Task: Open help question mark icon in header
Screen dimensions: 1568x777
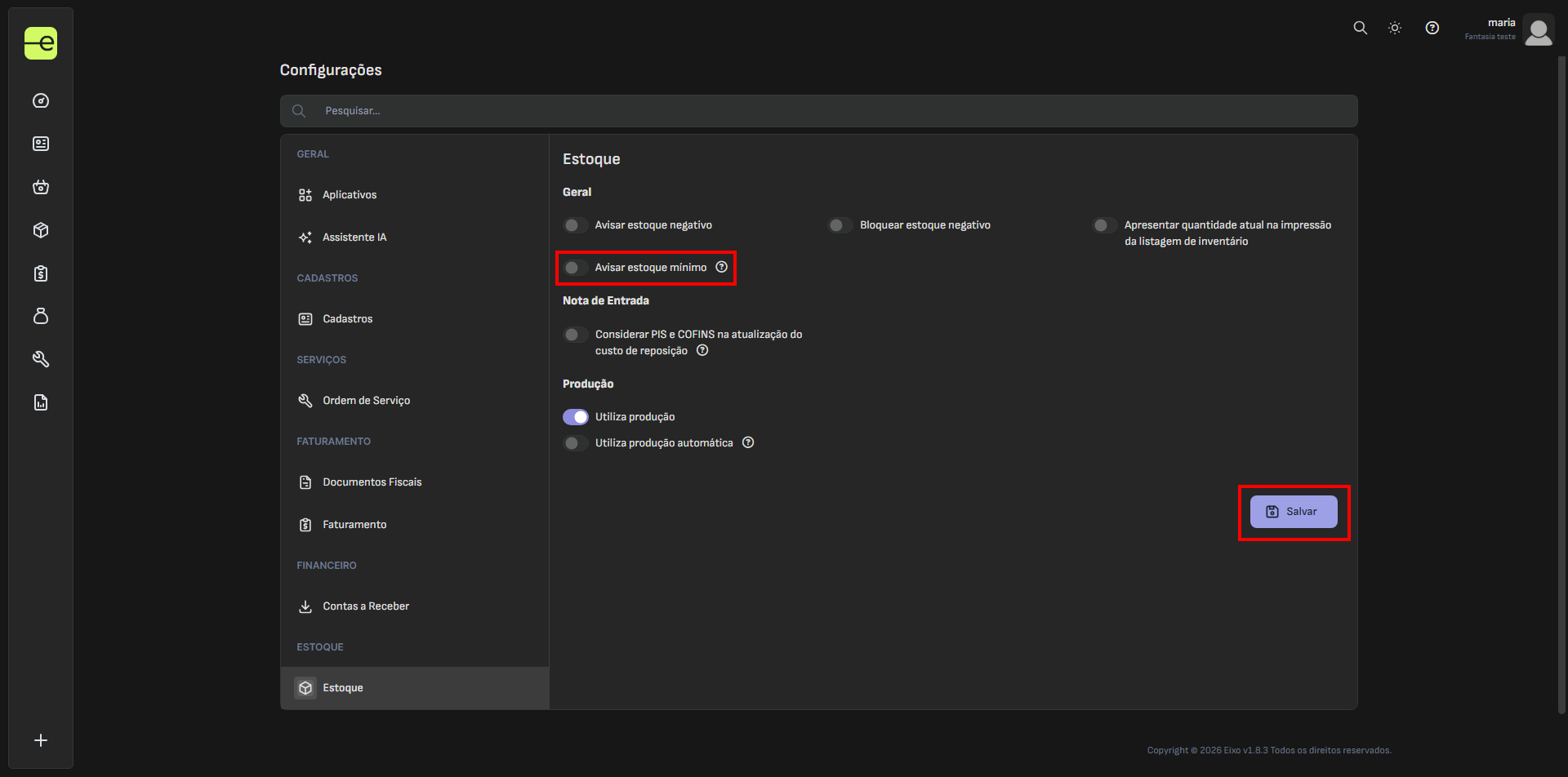Action: pos(1432,28)
